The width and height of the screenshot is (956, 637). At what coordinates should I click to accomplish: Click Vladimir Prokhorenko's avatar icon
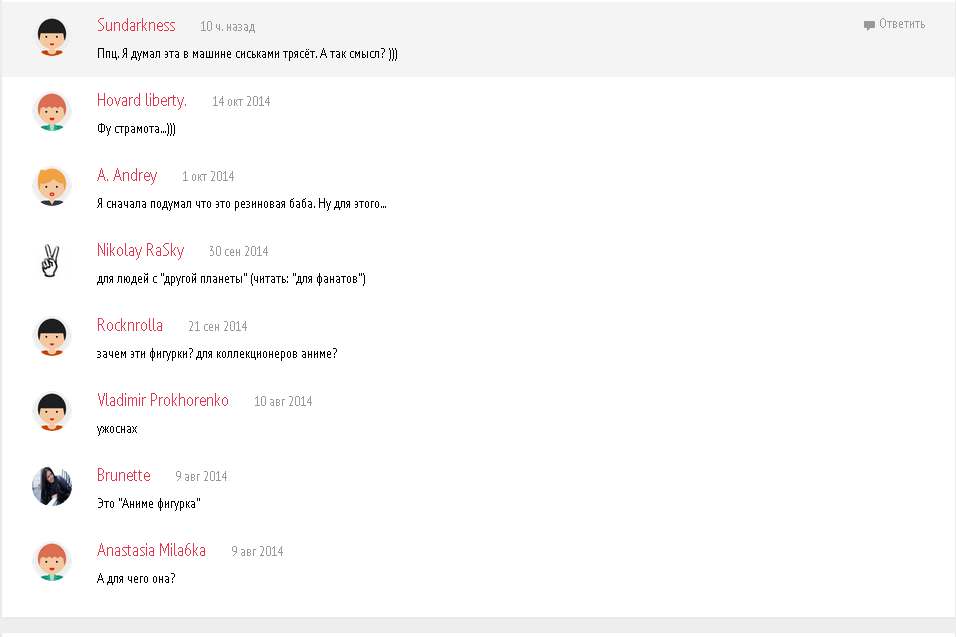point(52,411)
